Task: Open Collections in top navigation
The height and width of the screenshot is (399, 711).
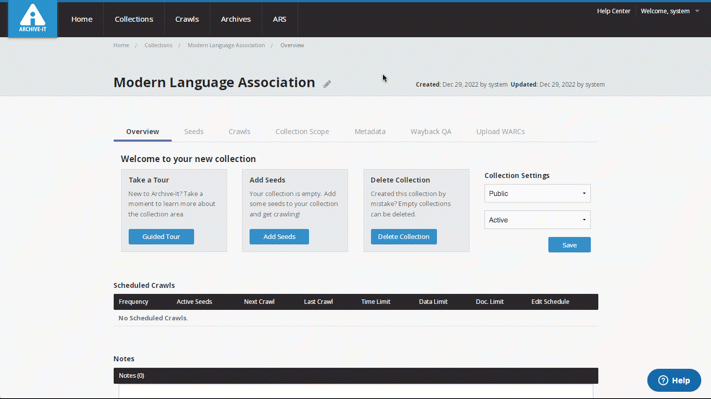Action: pyautogui.click(x=134, y=19)
